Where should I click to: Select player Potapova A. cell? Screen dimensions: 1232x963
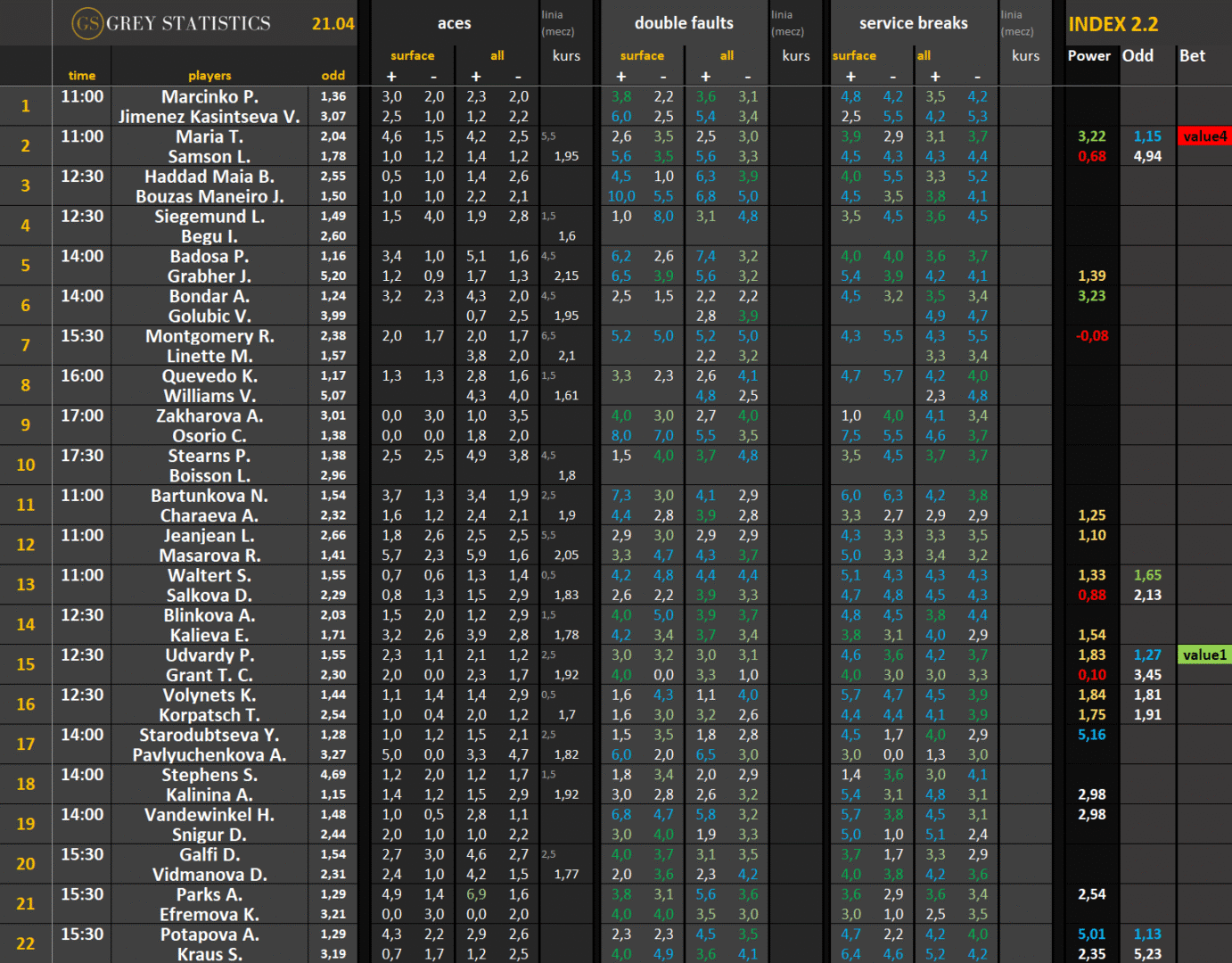click(x=209, y=934)
